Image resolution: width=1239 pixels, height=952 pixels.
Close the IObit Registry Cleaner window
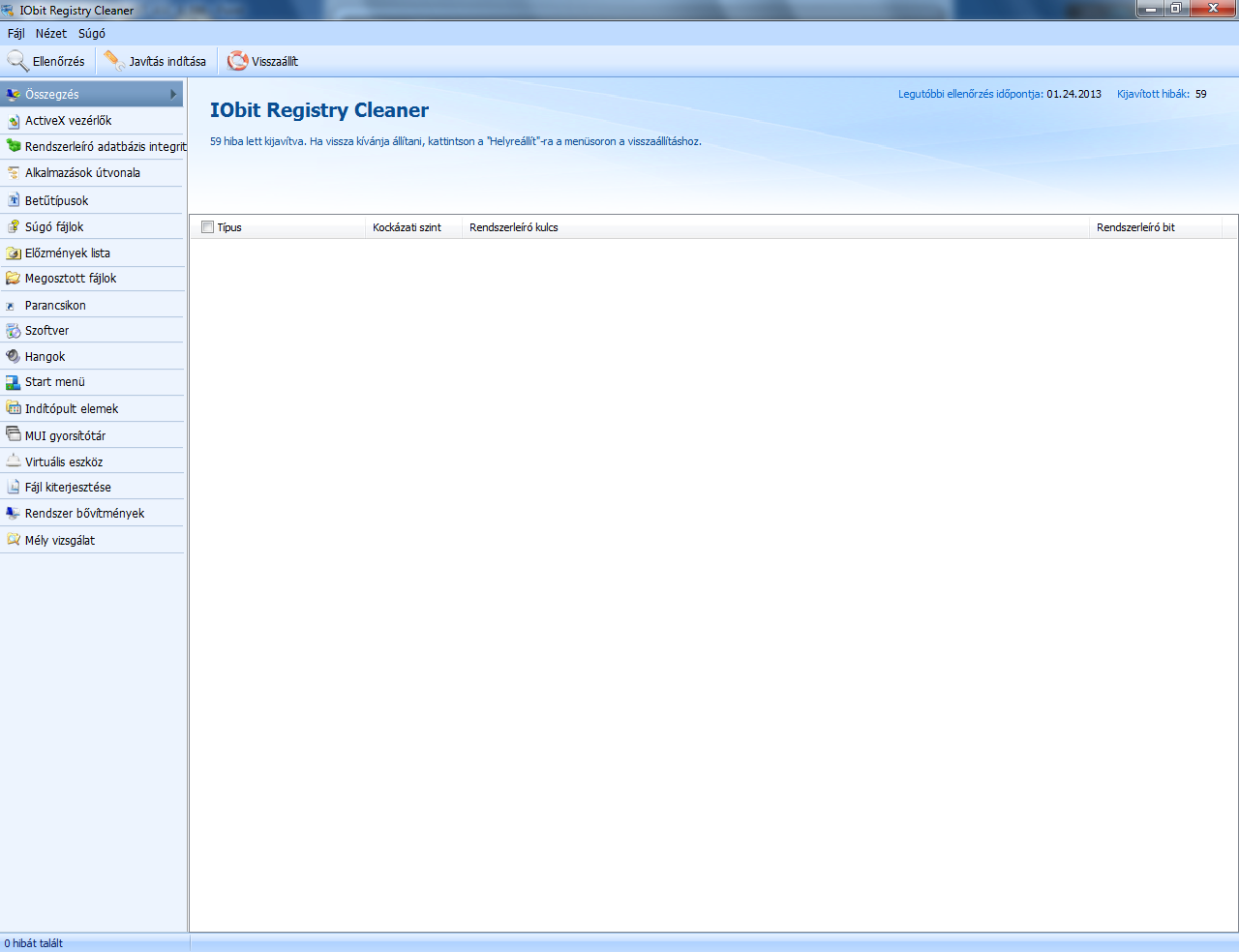pos(1212,9)
